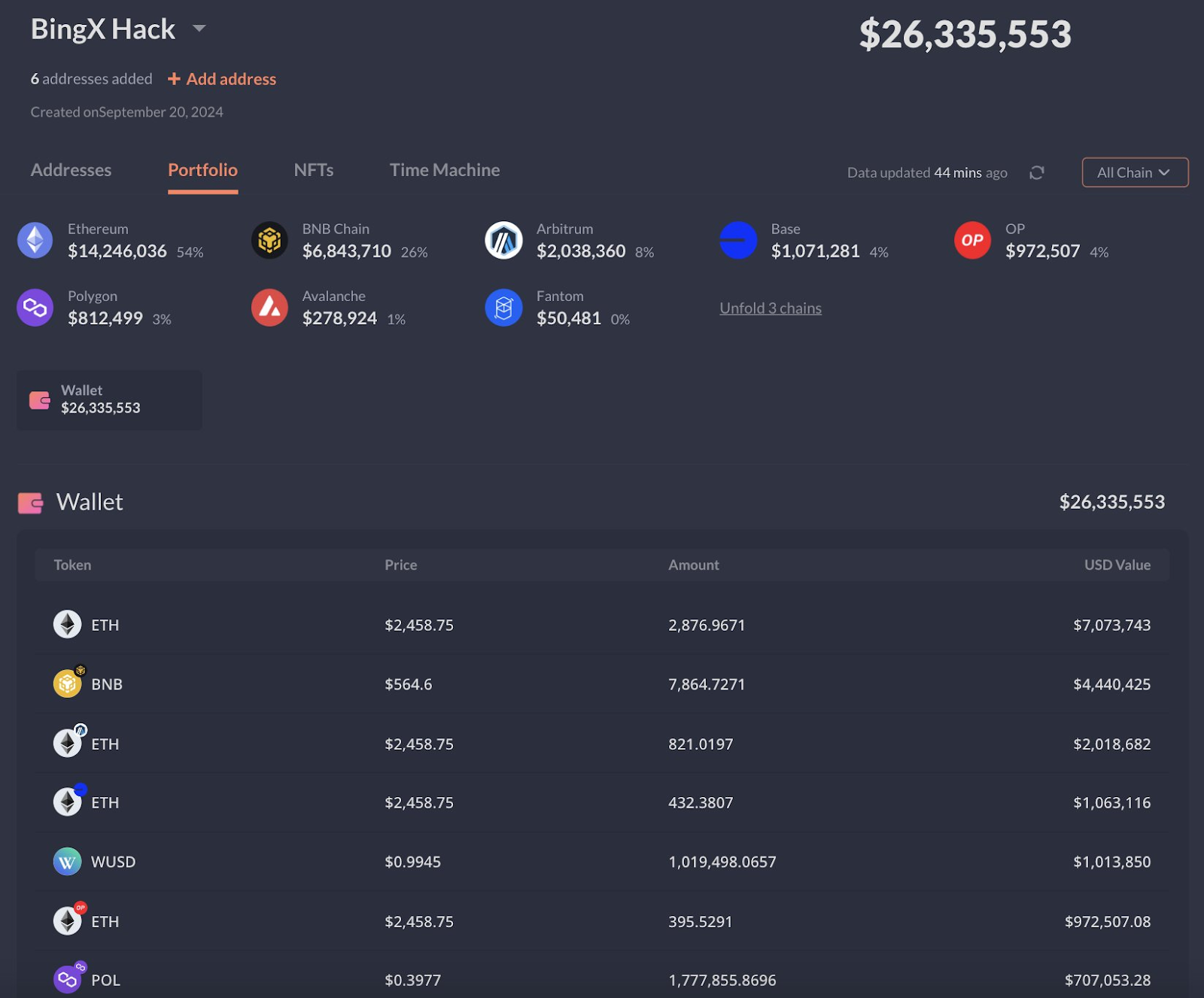Click the WUSD token icon
This screenshot has height=998, width=1204.
tap(67, 862)
